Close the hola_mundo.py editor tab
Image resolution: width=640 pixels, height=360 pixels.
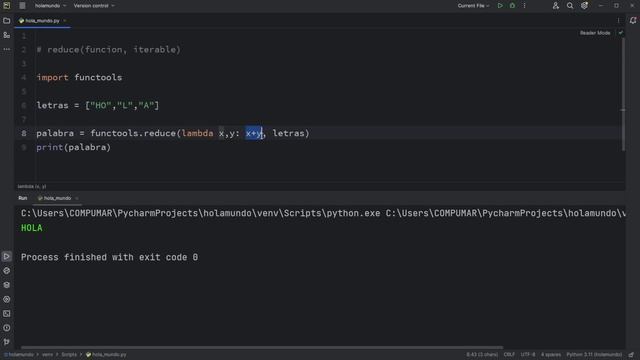[65, 20]
